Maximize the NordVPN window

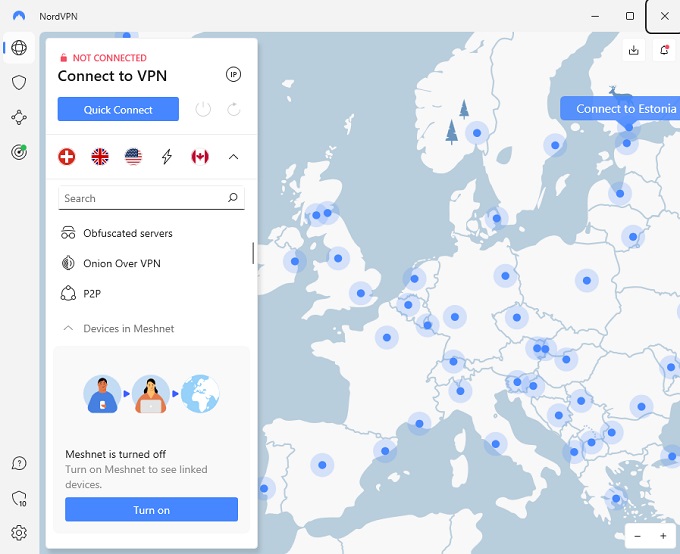(x=630, y=16)
